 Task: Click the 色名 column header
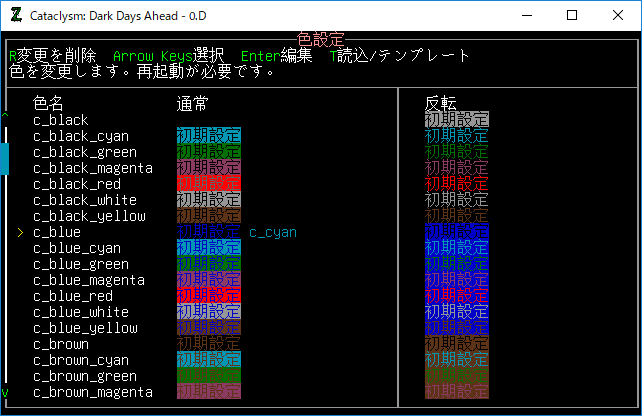(x=48, y=103)
